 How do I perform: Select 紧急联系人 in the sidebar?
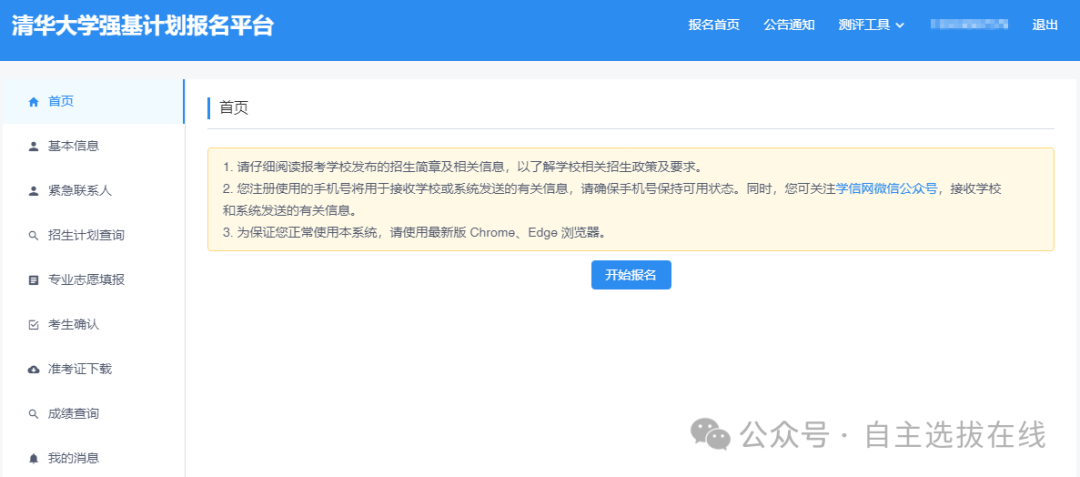coord(93,191)
